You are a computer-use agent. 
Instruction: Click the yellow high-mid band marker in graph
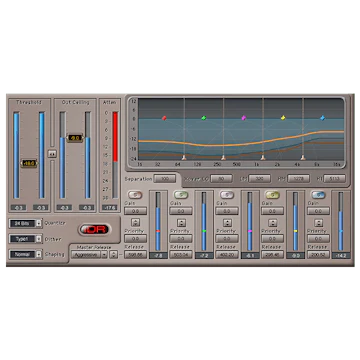[283, 118]
